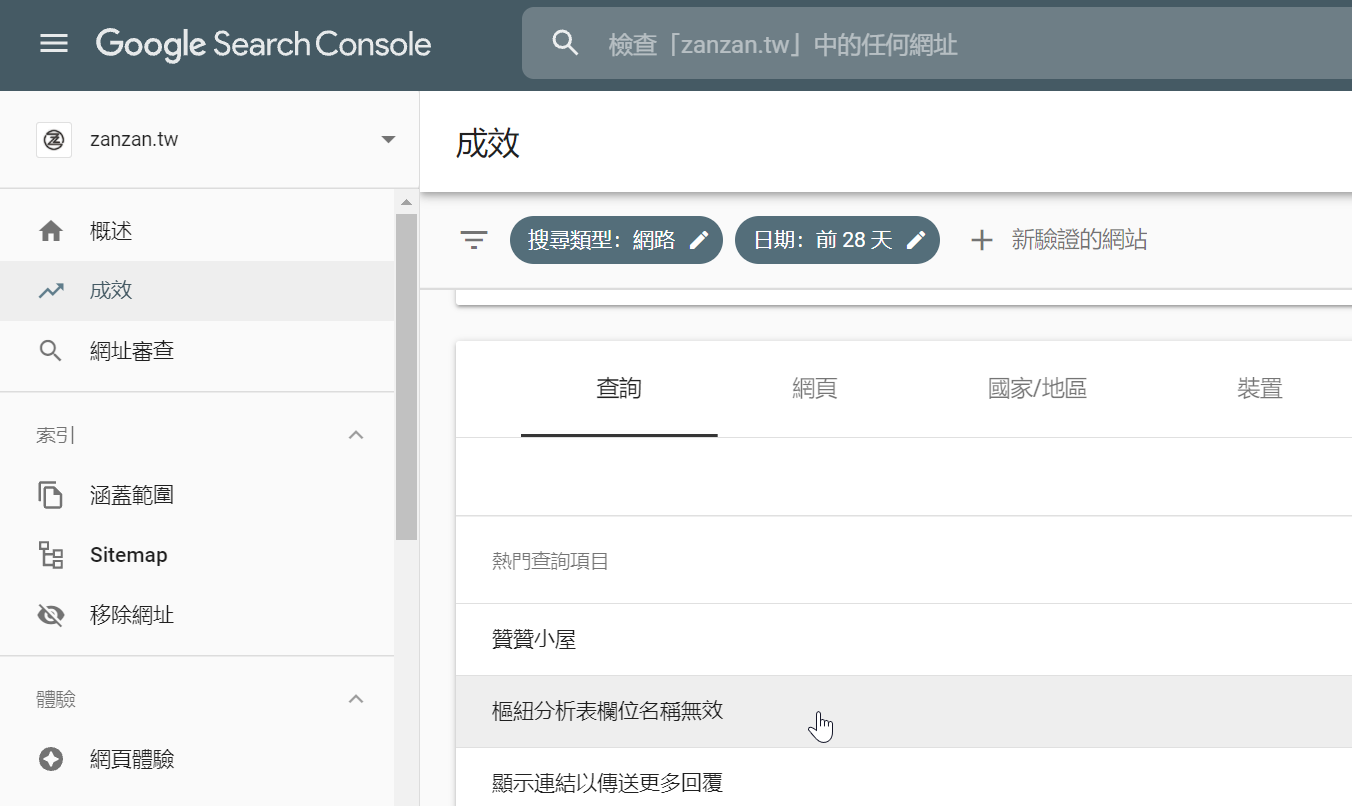The image size is (1352, 806).
Task: Click the home icon beside 概述
Action: pyautogui.click(x=51, y=232)
